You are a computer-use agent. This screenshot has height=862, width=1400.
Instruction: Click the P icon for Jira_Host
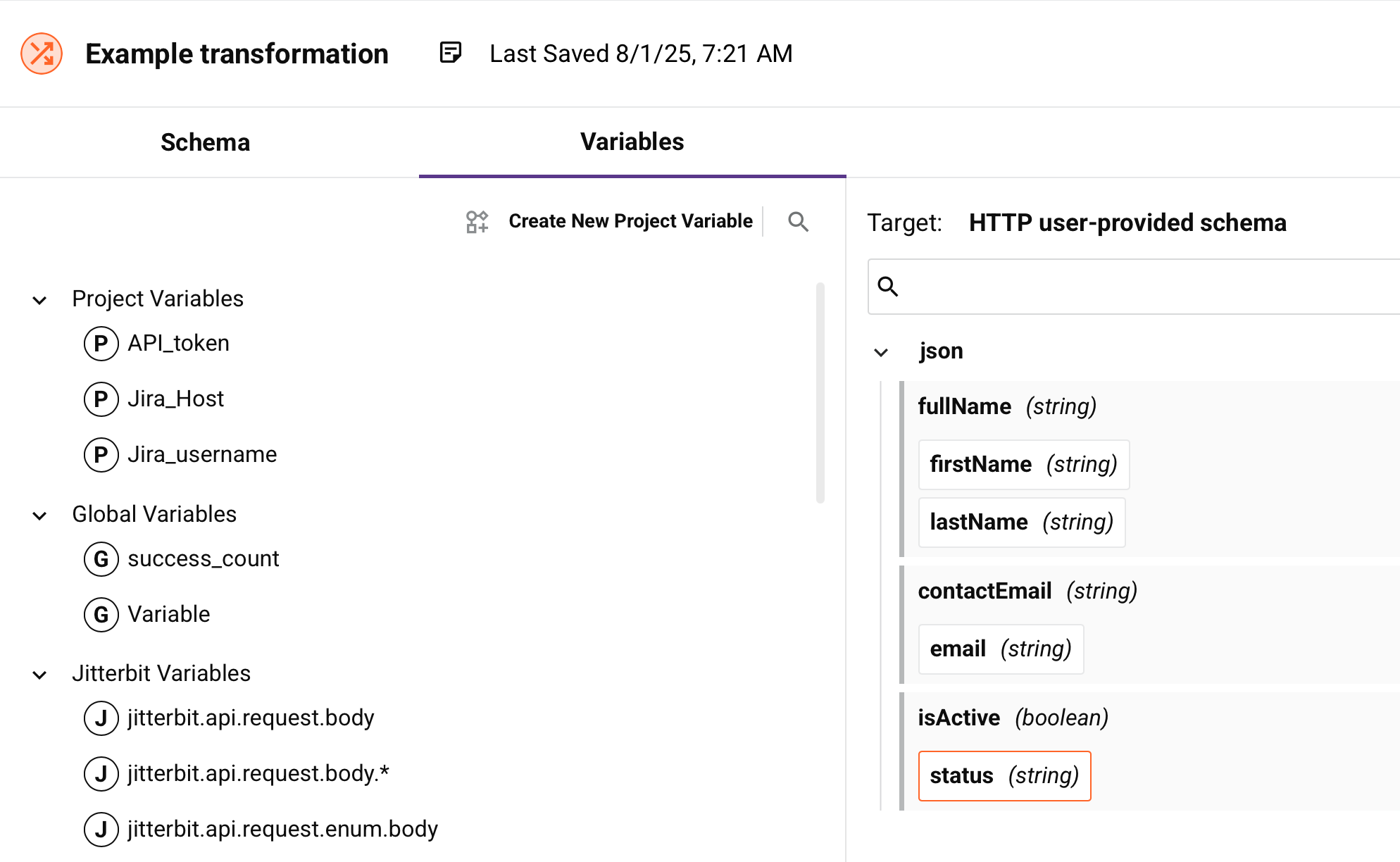click(101, 399)
